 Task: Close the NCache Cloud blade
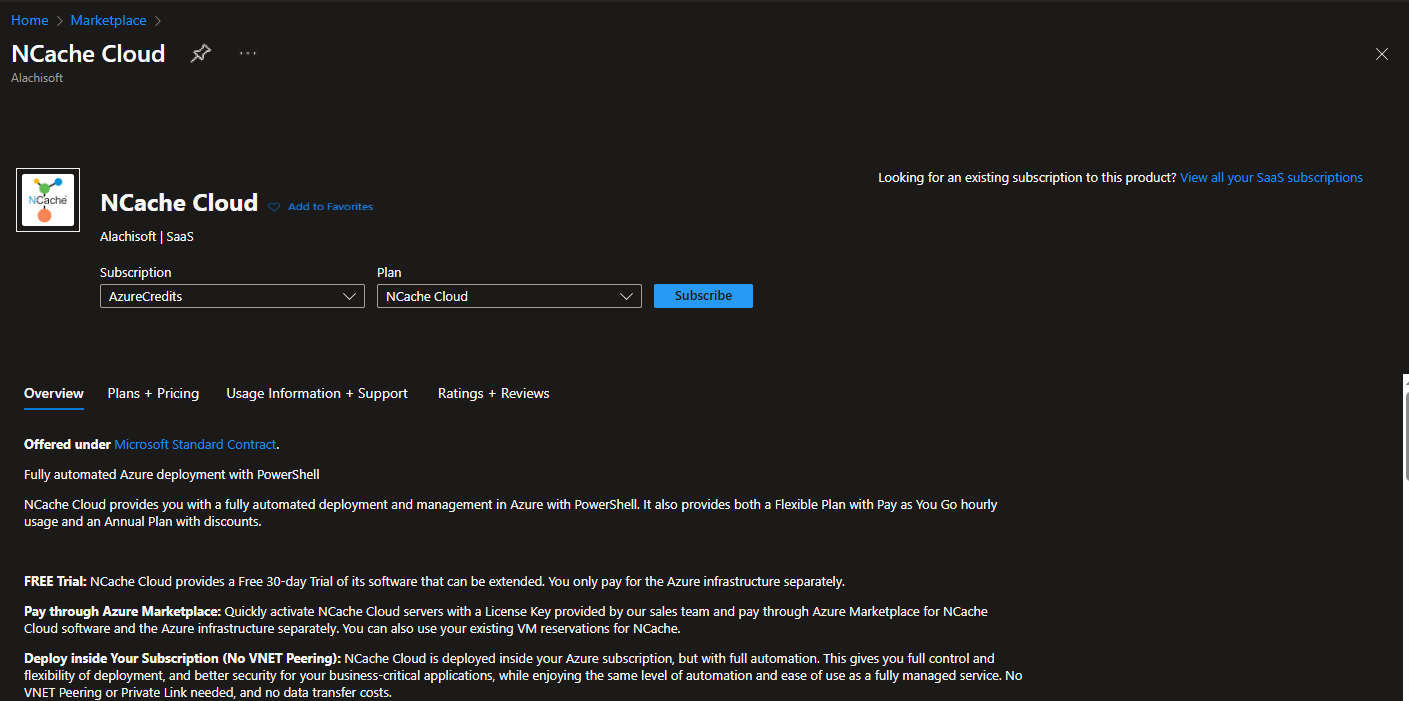tap(1381, 54)
